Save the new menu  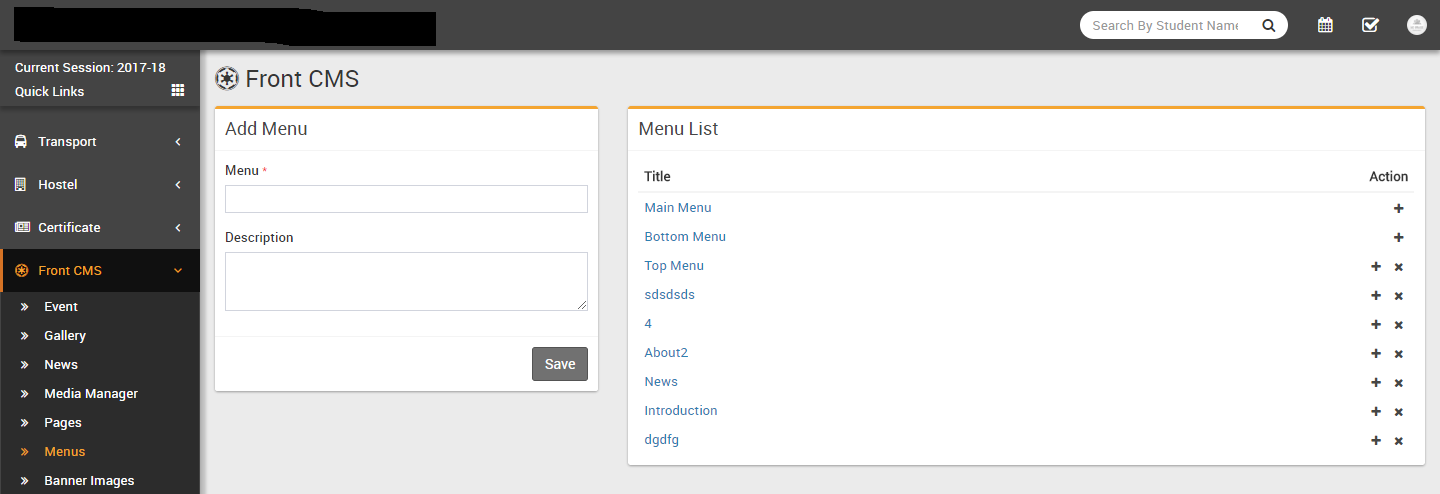[x=559, y=364]
